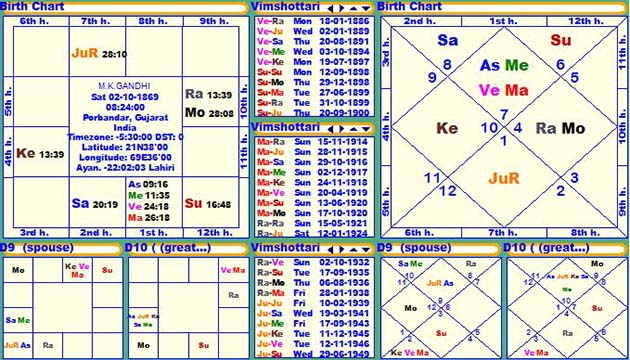Image resolution: width=630 pixels, height=360 pixels.
Task: Click right arrow in bottom Vimshottari panel
Action: point(342,249)
